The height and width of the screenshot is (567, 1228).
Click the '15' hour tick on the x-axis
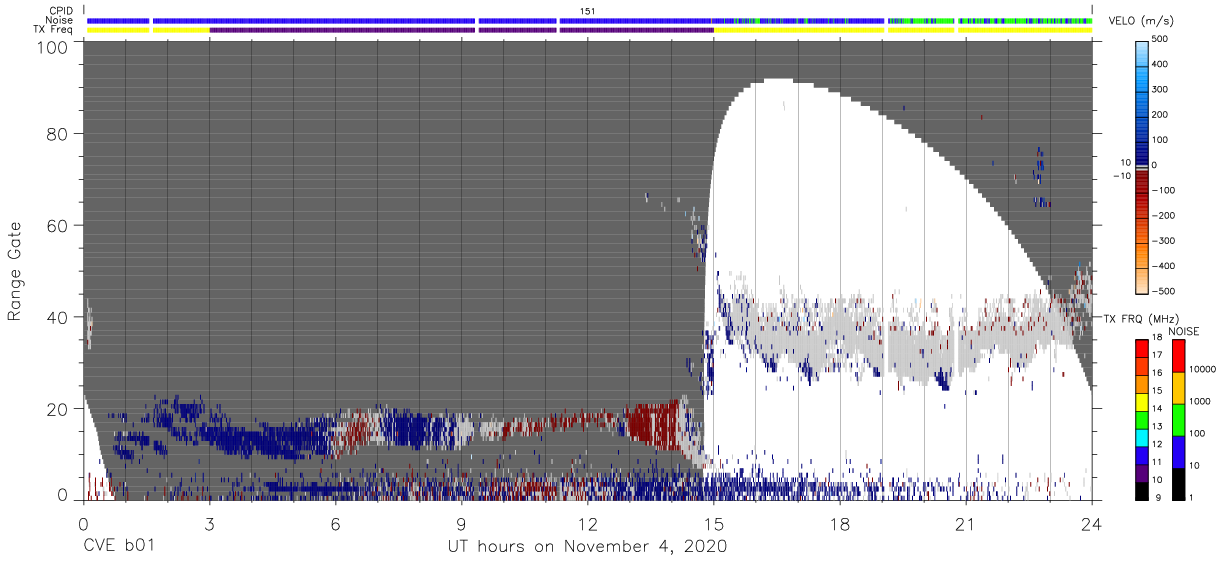coord(713,524)
